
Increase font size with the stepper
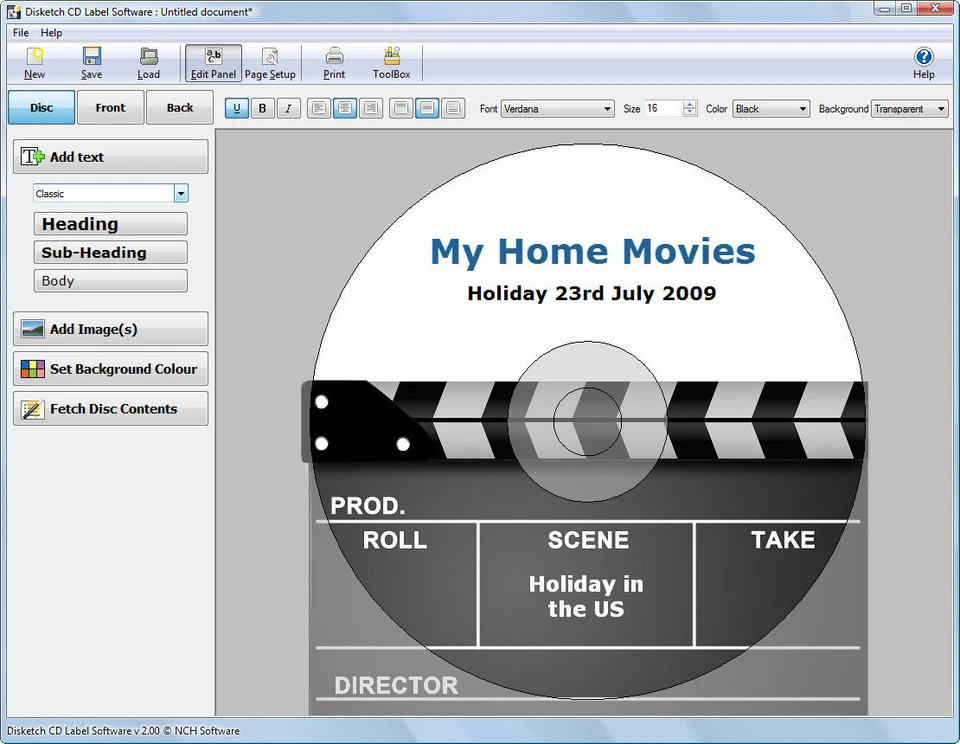click(691, 104)
